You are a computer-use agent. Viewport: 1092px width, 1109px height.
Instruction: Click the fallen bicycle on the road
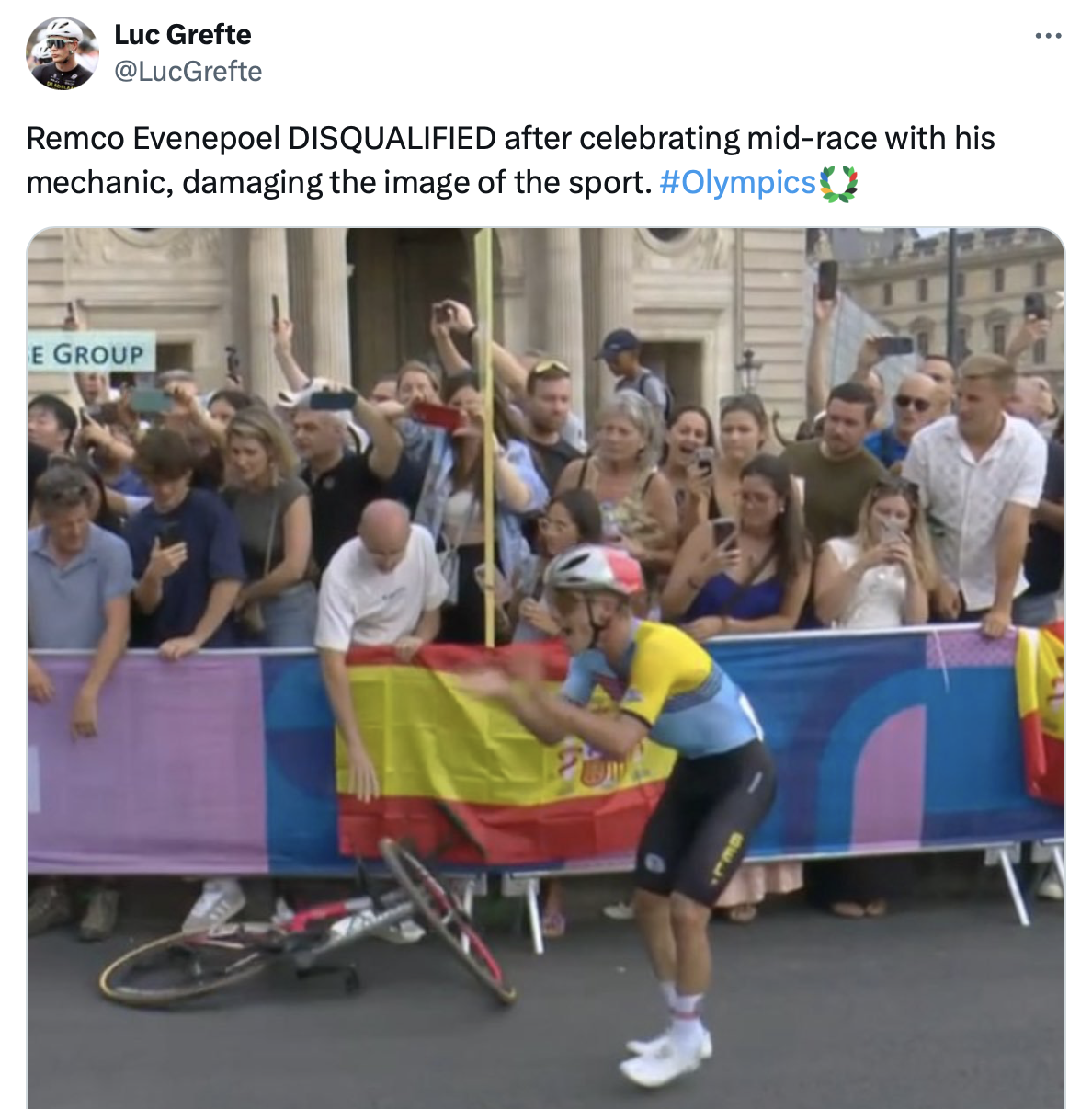(308, 929)
